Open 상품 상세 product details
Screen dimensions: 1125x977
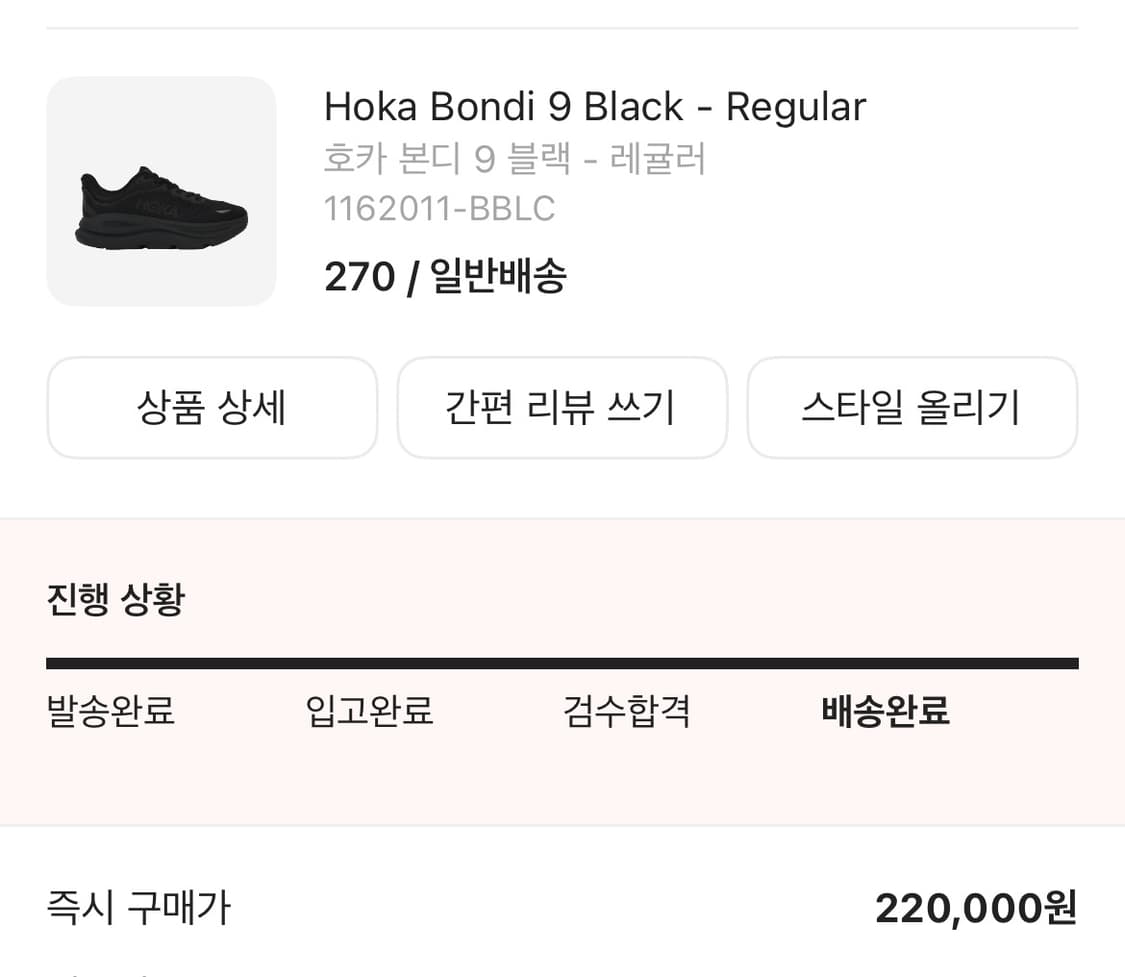click(212, 408)
